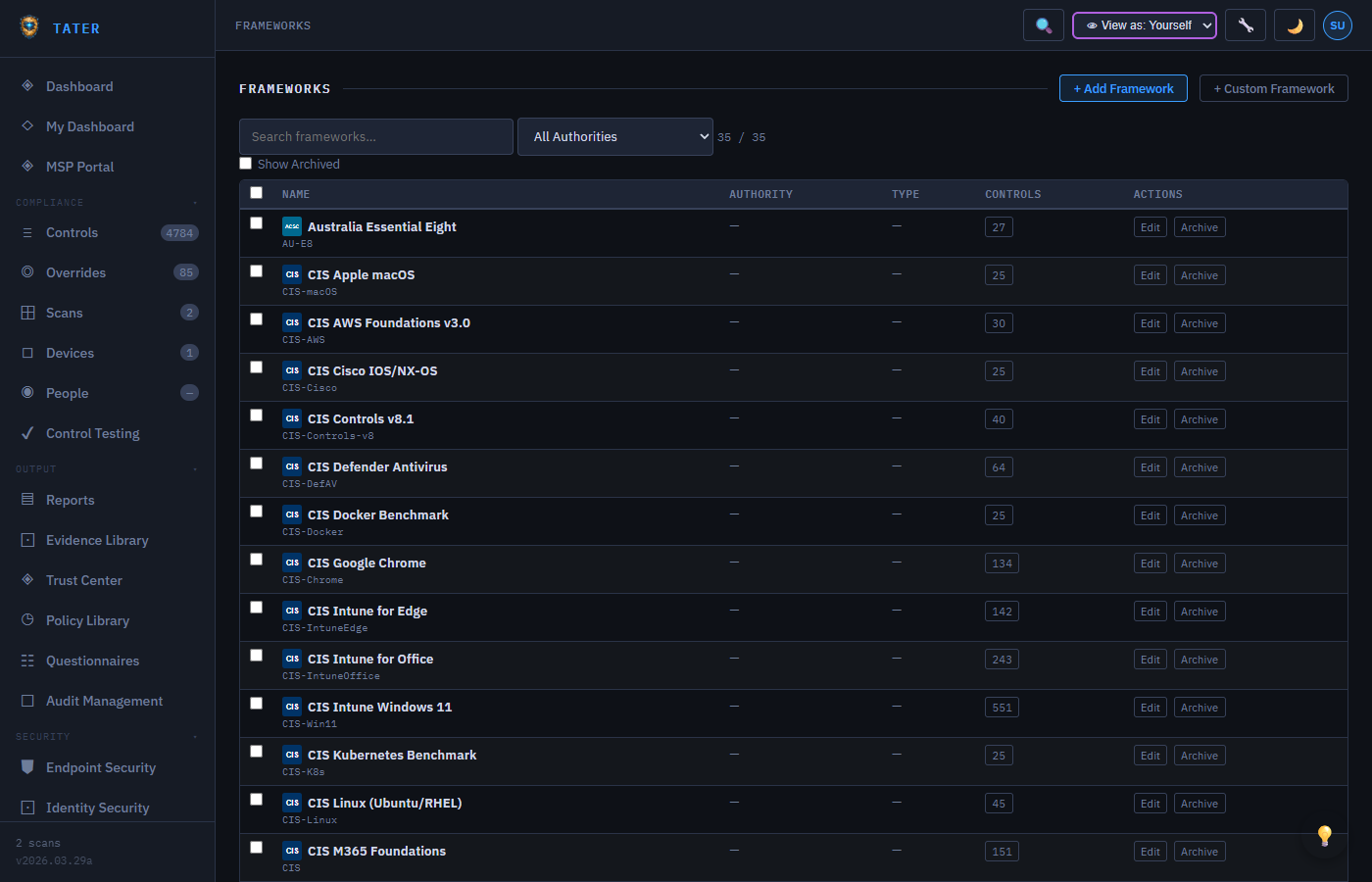Archive the CIS M365 Foundations framework
This screenshot has height=882, width=1372.
tap(1200, 852)
